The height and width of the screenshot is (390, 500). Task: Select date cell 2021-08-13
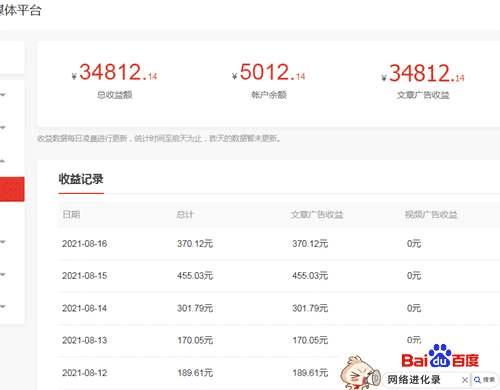85,340
